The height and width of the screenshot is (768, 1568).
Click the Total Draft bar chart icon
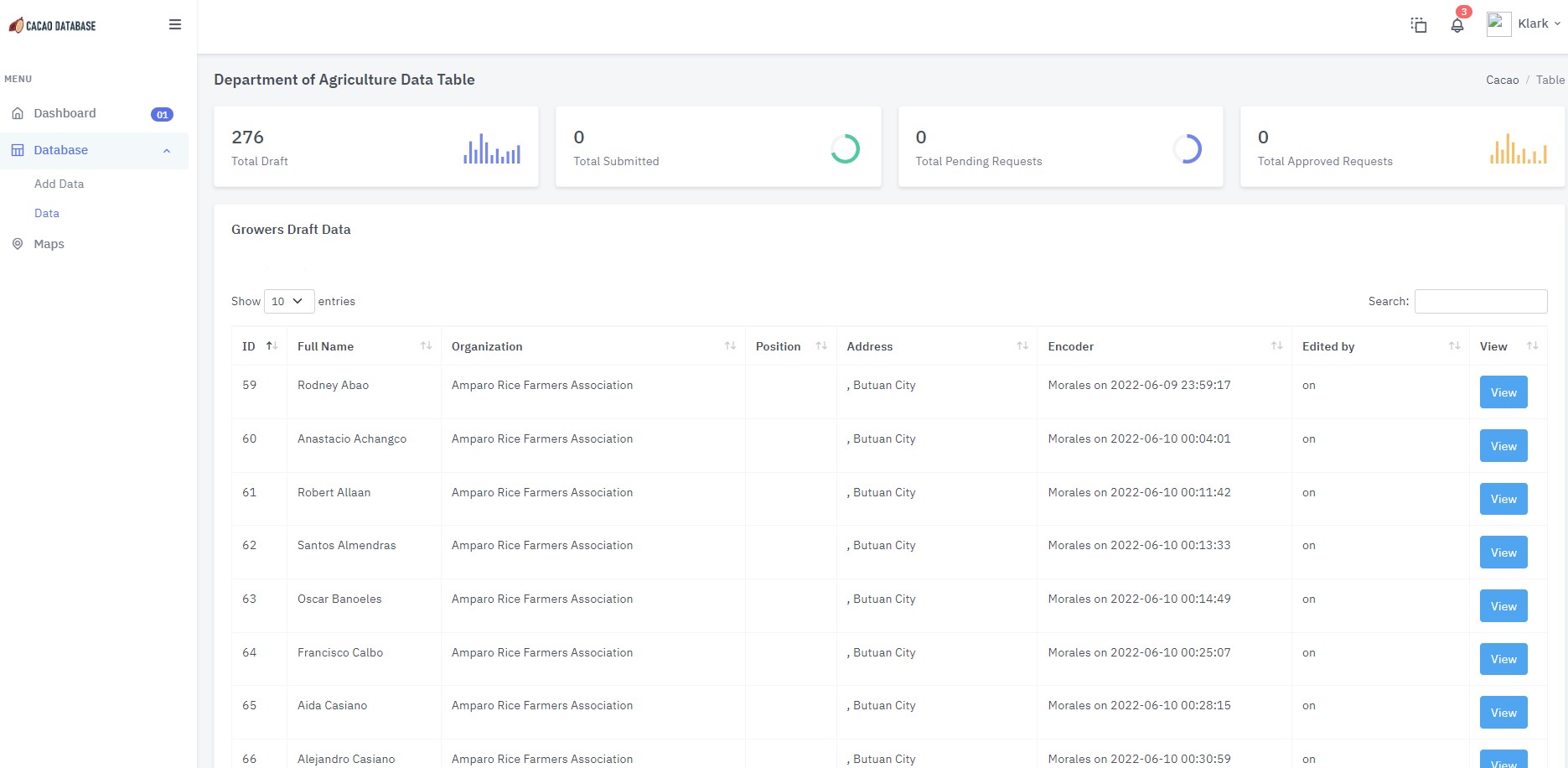tap(492, 148)
